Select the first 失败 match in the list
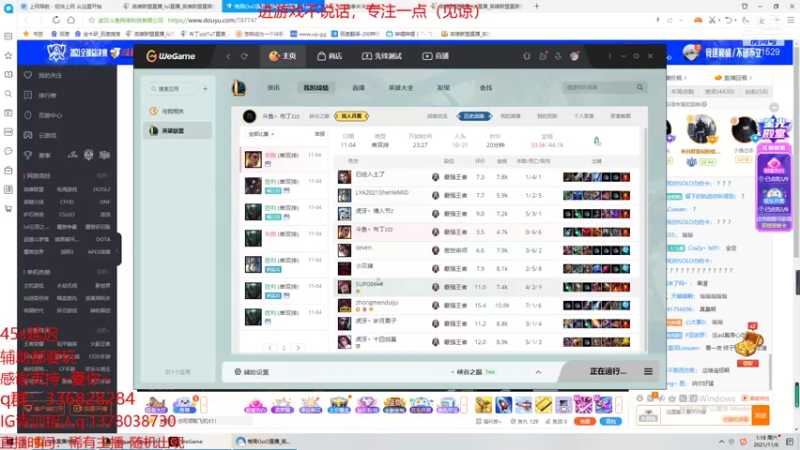 tap(284, 159)
